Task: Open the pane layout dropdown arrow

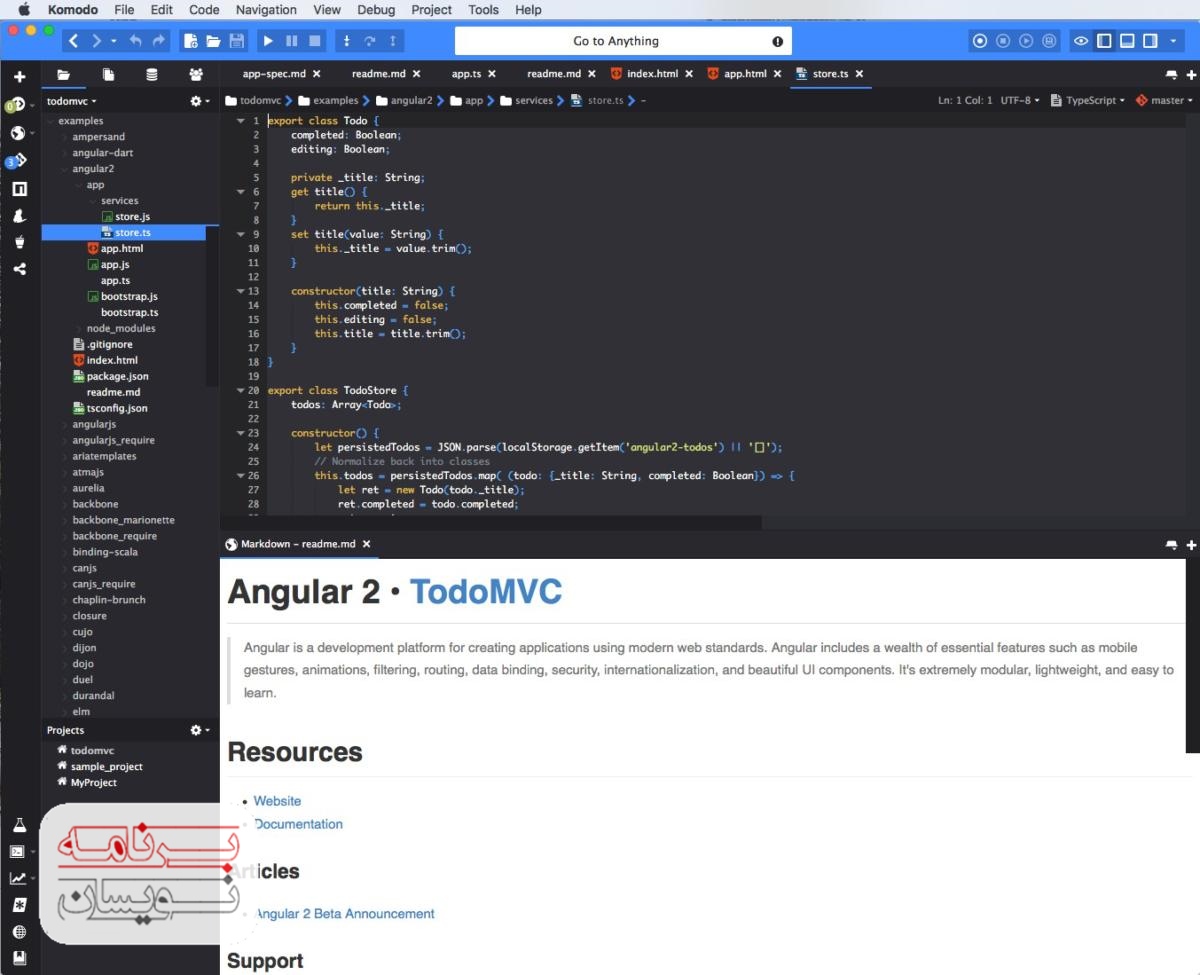Action: pyautogui.click(x=1172, y=41)
